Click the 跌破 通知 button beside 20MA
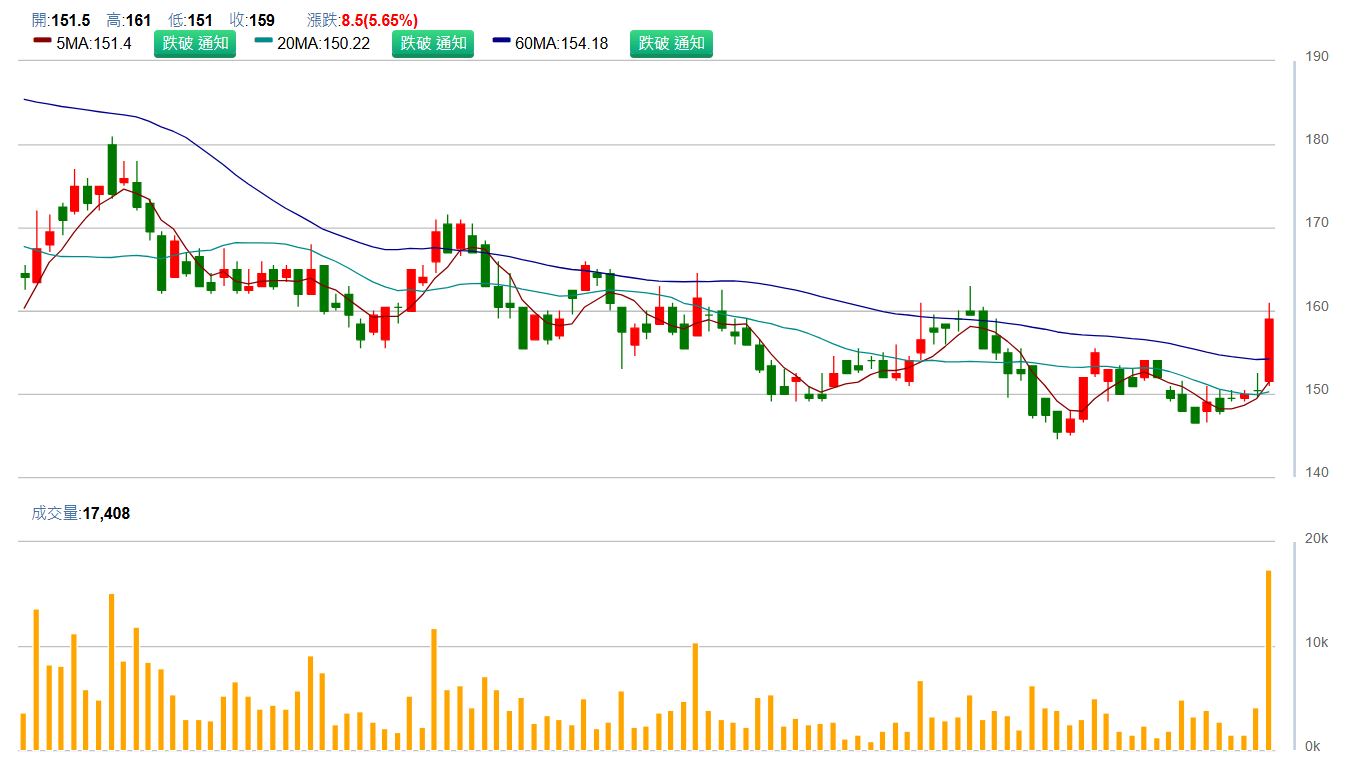 coord(432,43)
